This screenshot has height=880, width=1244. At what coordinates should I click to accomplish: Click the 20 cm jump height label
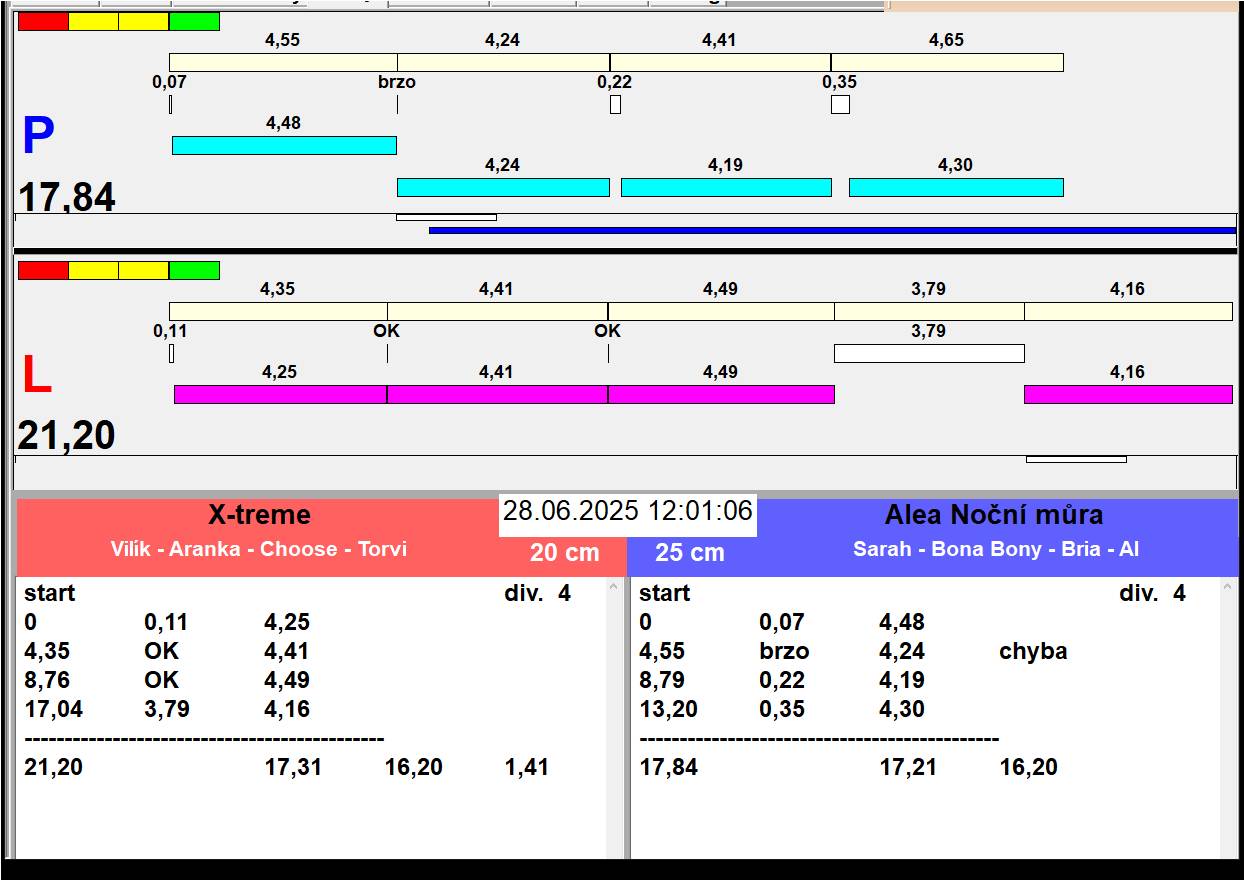[x=564, y=553]
